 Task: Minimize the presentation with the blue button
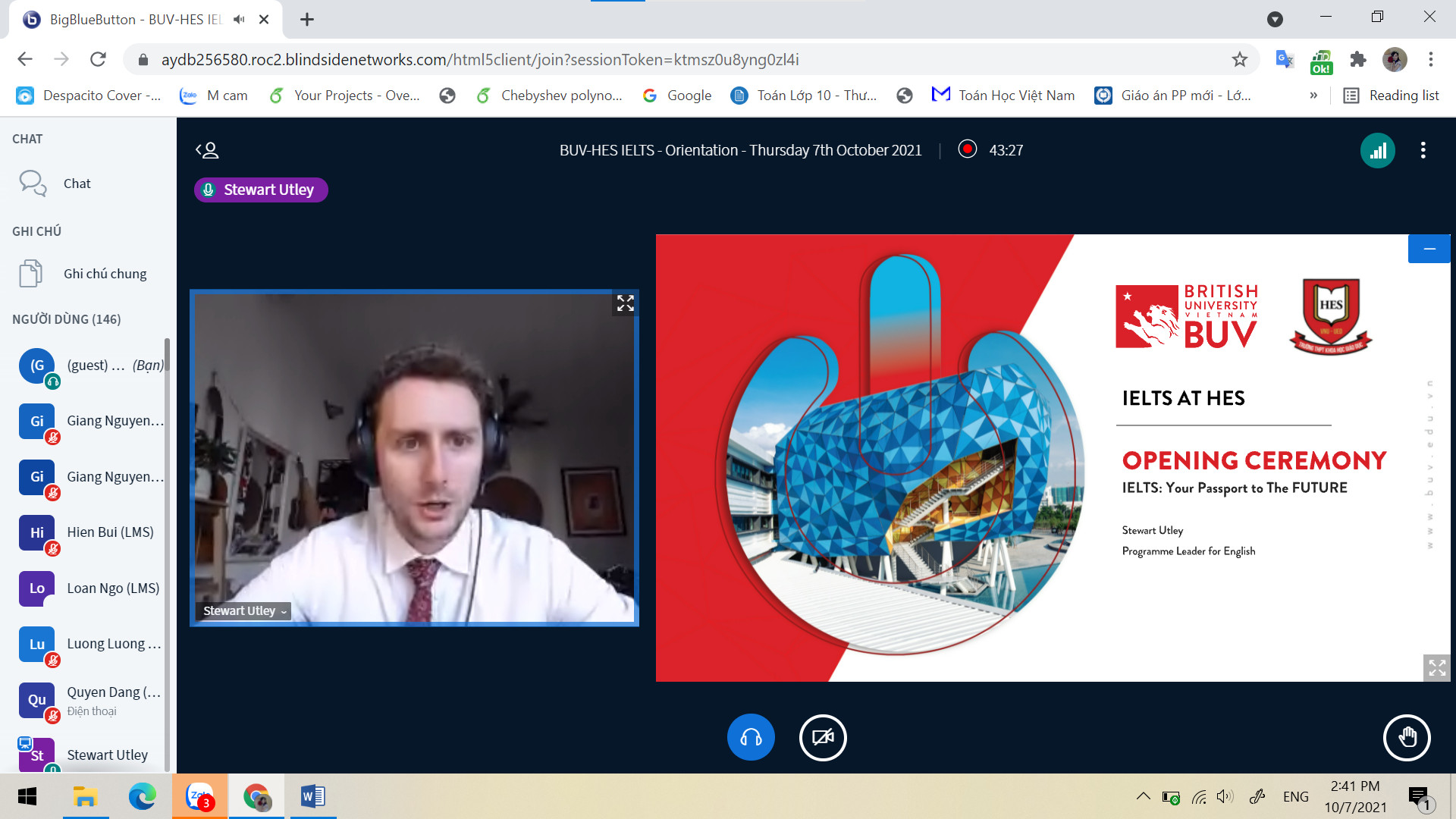point(1429,249)
